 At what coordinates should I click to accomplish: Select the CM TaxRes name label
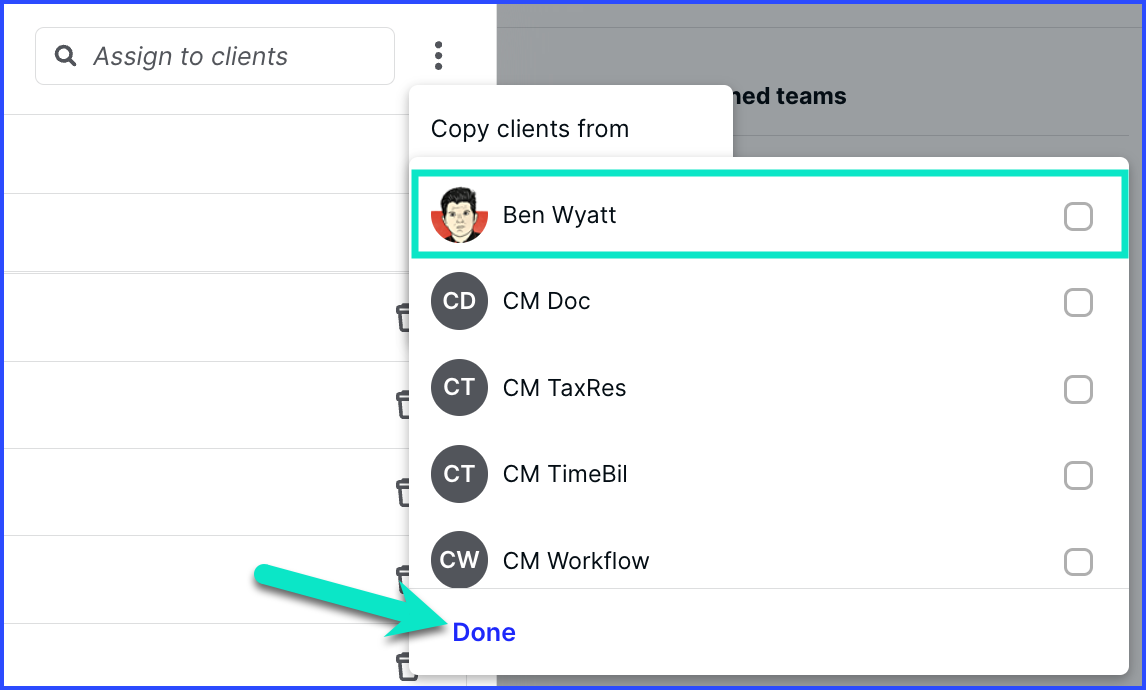564,388
